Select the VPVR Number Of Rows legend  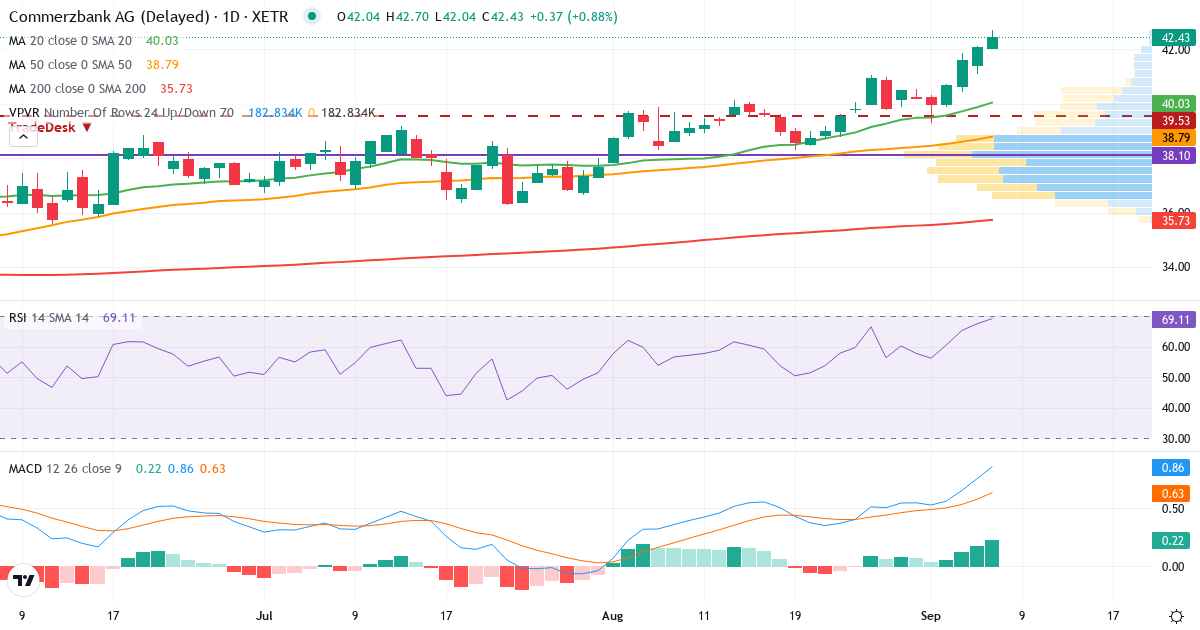tap(122, 113)
